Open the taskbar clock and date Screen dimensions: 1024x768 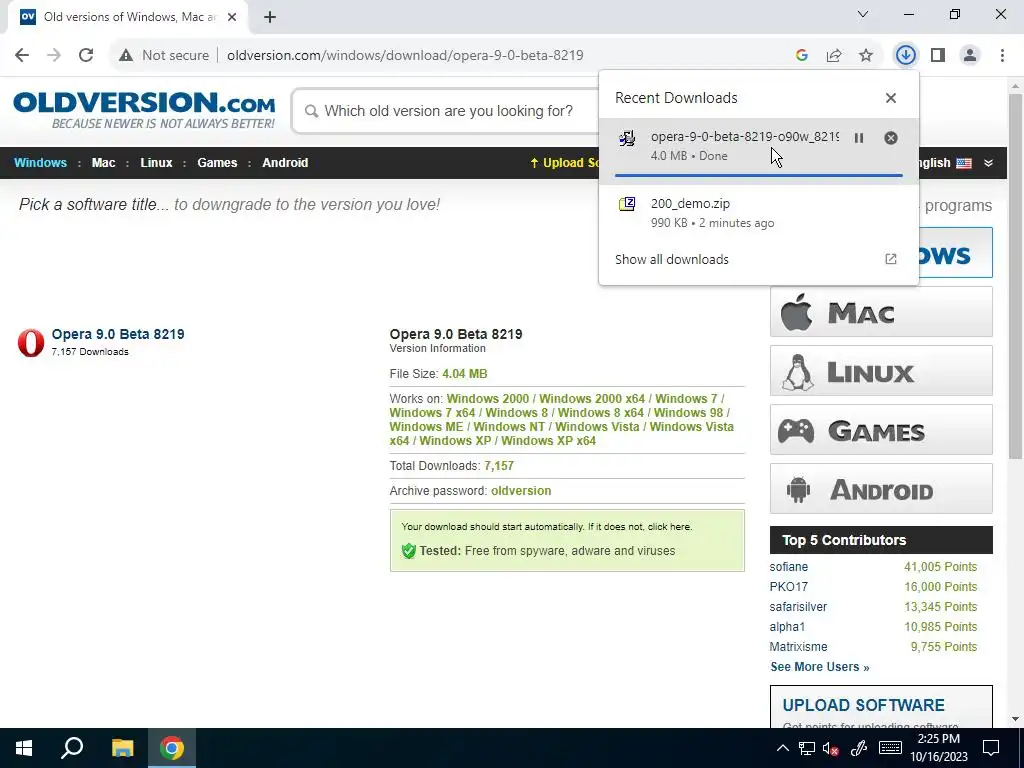938,748
